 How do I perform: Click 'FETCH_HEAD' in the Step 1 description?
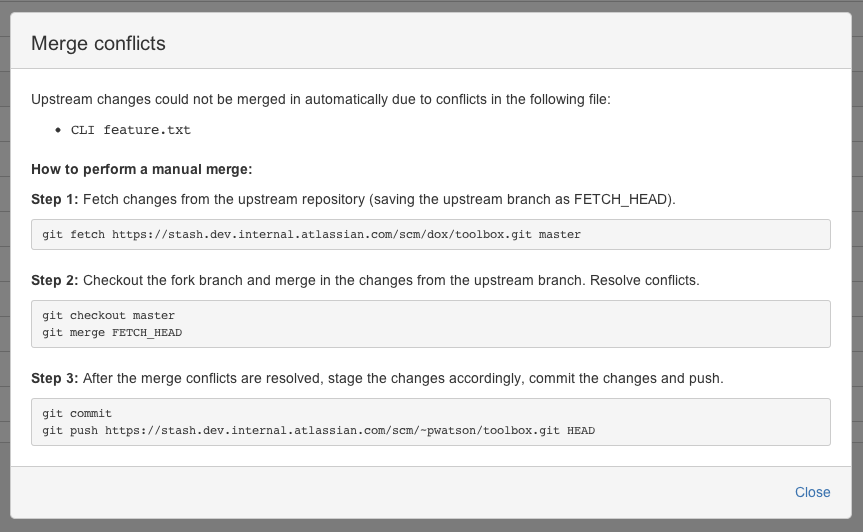pos(622,199)
